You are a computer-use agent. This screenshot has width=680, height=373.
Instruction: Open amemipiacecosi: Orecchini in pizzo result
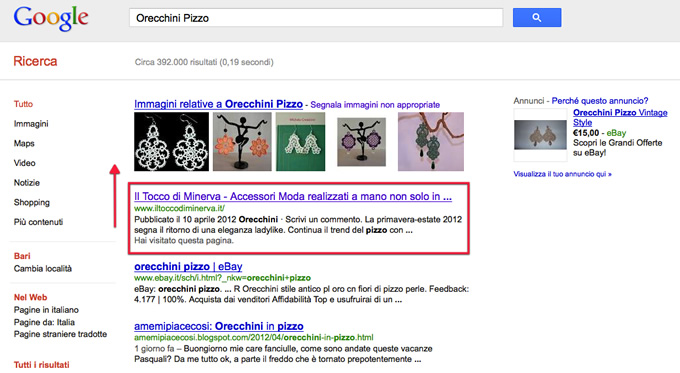(x=219, y=326)
